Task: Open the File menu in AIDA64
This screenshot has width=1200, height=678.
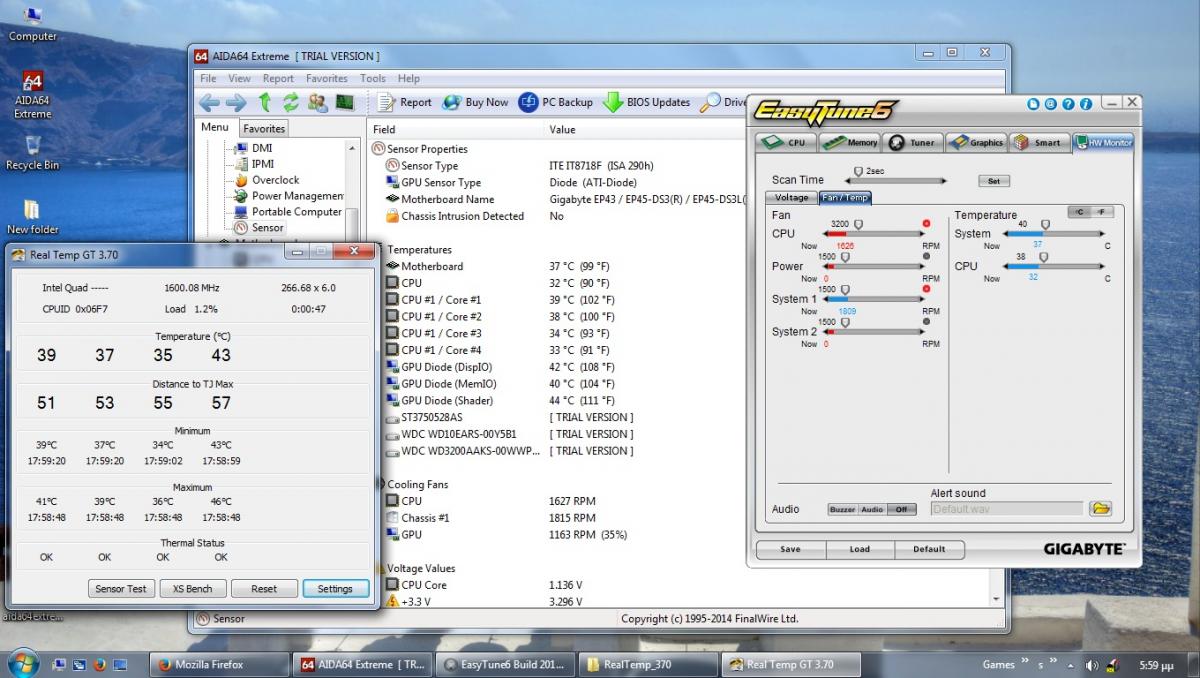Action: (x=208, y=78)
